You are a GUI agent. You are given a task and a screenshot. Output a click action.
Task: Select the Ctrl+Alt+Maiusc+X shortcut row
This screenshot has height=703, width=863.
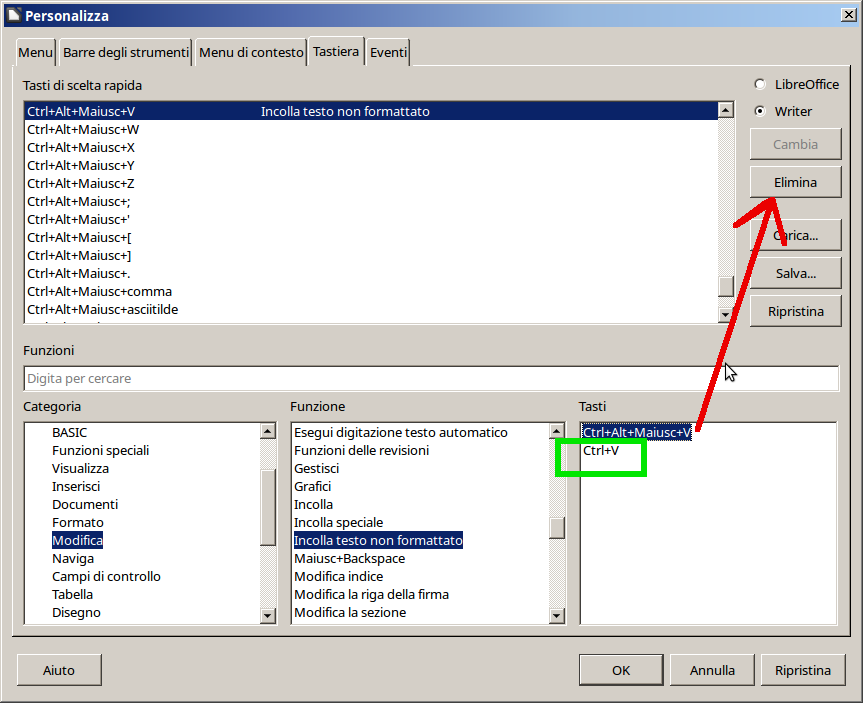[x=372, y=148]
